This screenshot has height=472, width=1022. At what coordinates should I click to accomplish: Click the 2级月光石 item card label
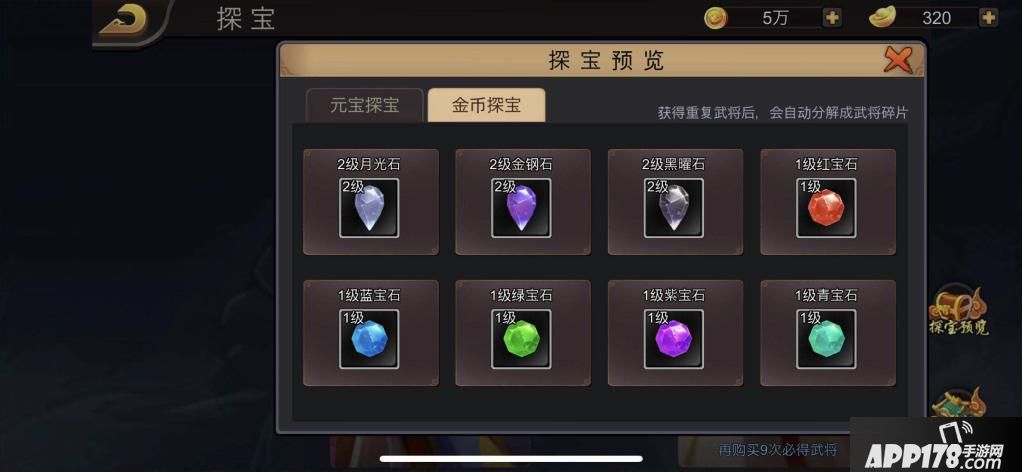(369, 164)
